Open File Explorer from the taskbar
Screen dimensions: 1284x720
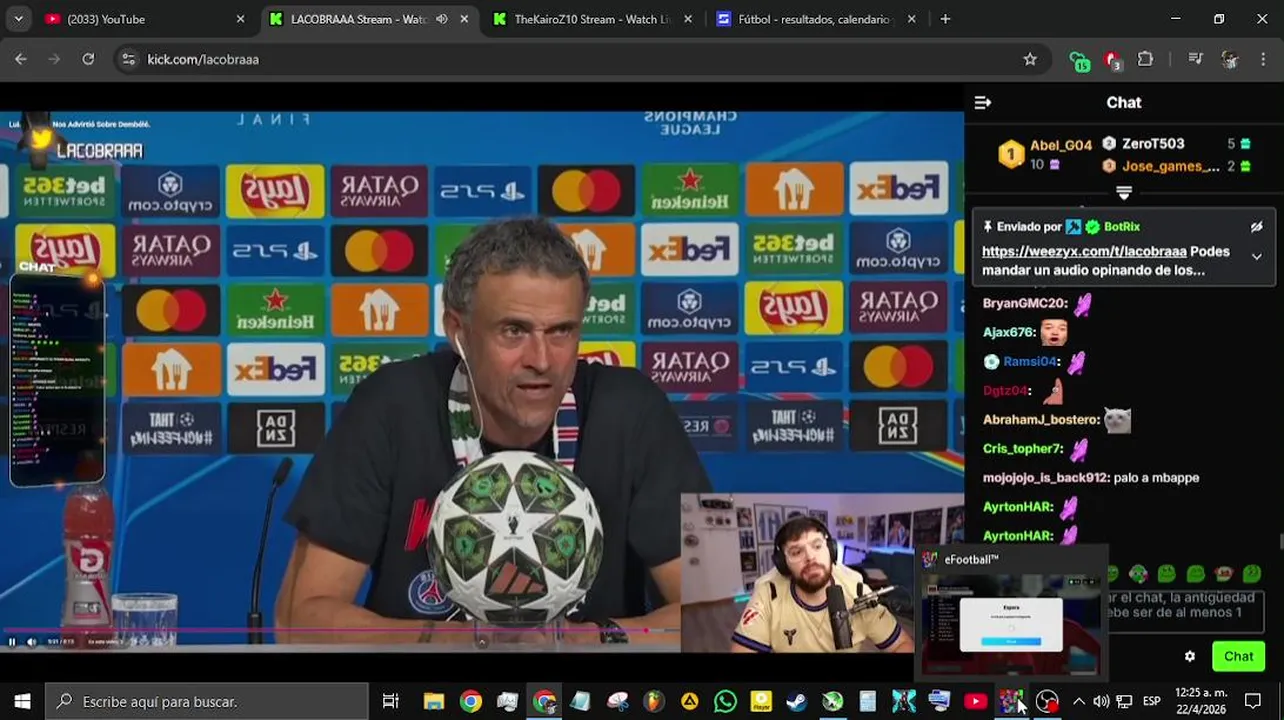point(434,702)
